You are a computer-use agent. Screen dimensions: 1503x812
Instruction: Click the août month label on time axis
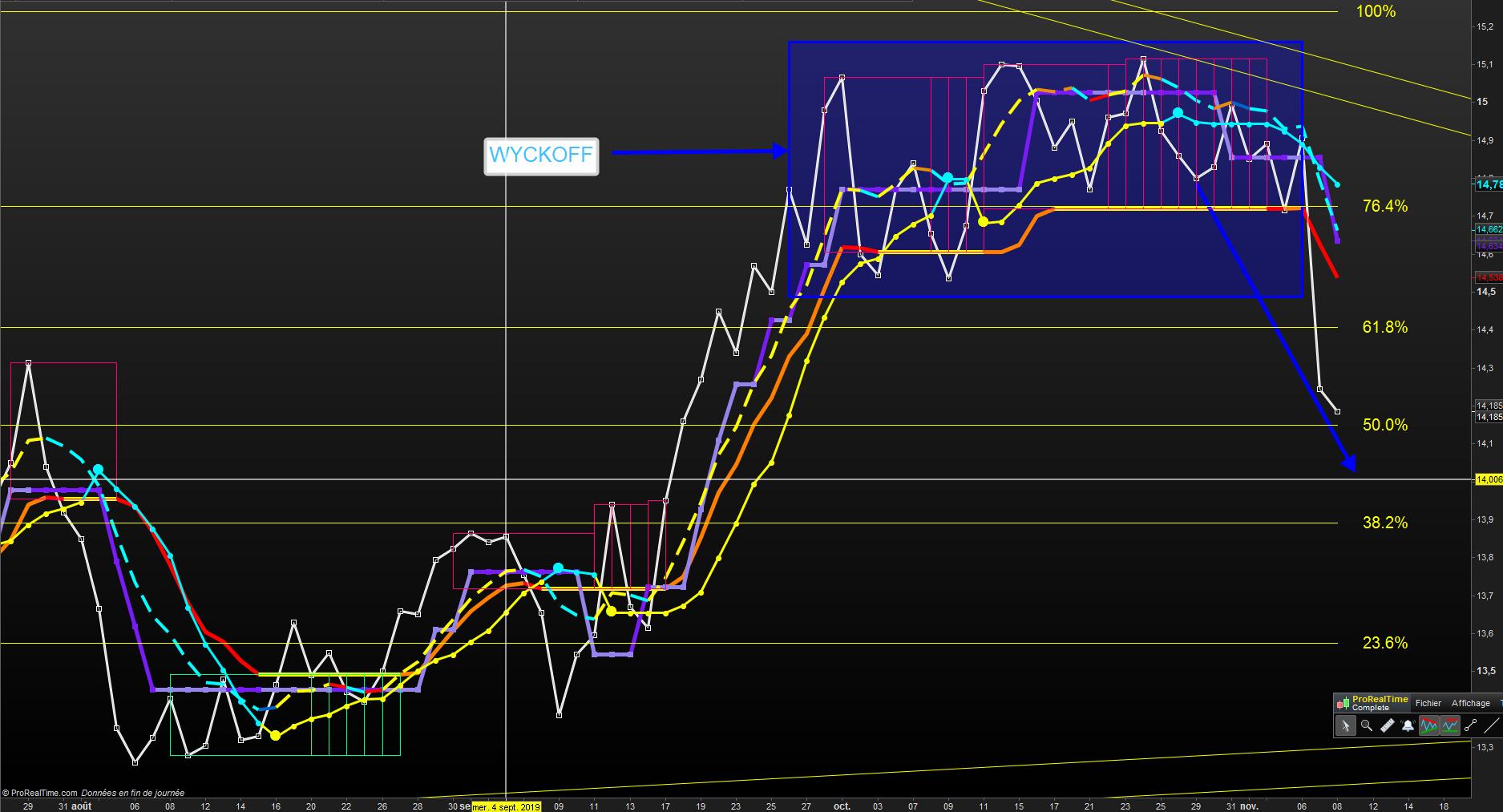(x=81, y=806)
